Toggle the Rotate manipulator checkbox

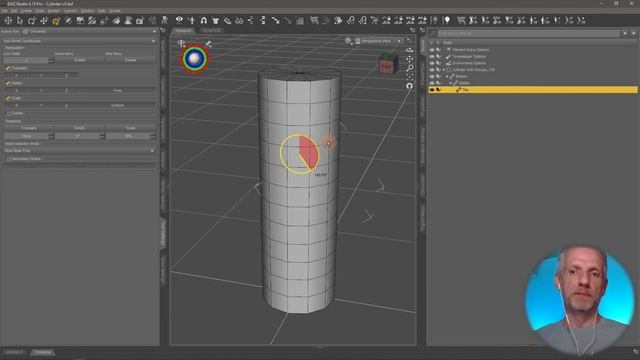(x=8, y=83)
